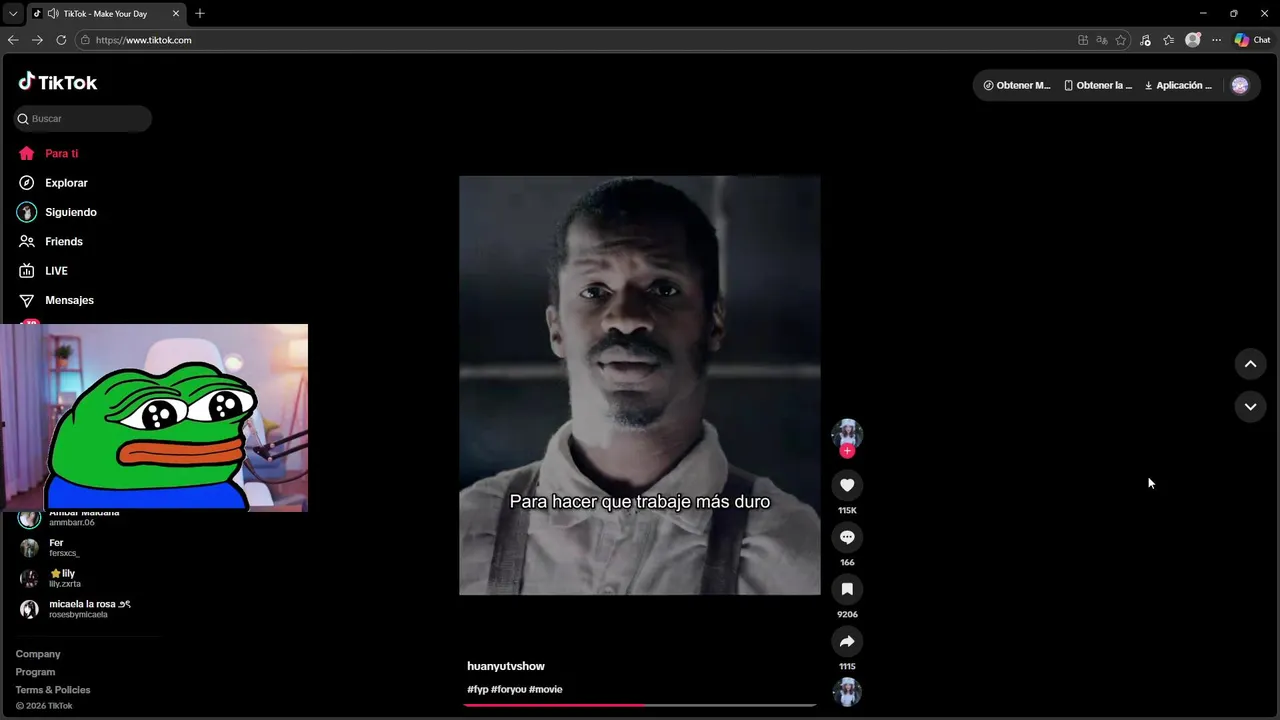The height and width of the screenshot is (720, 1280).
Task: Follow creator with the red plus badge
Action: click(x=847, y=451)
